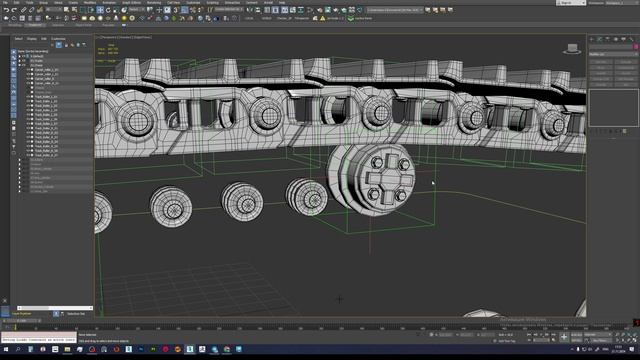Open the Display menu in scene explorer
The height and width of the screenshot is (360, 640).
click(32, 39)
